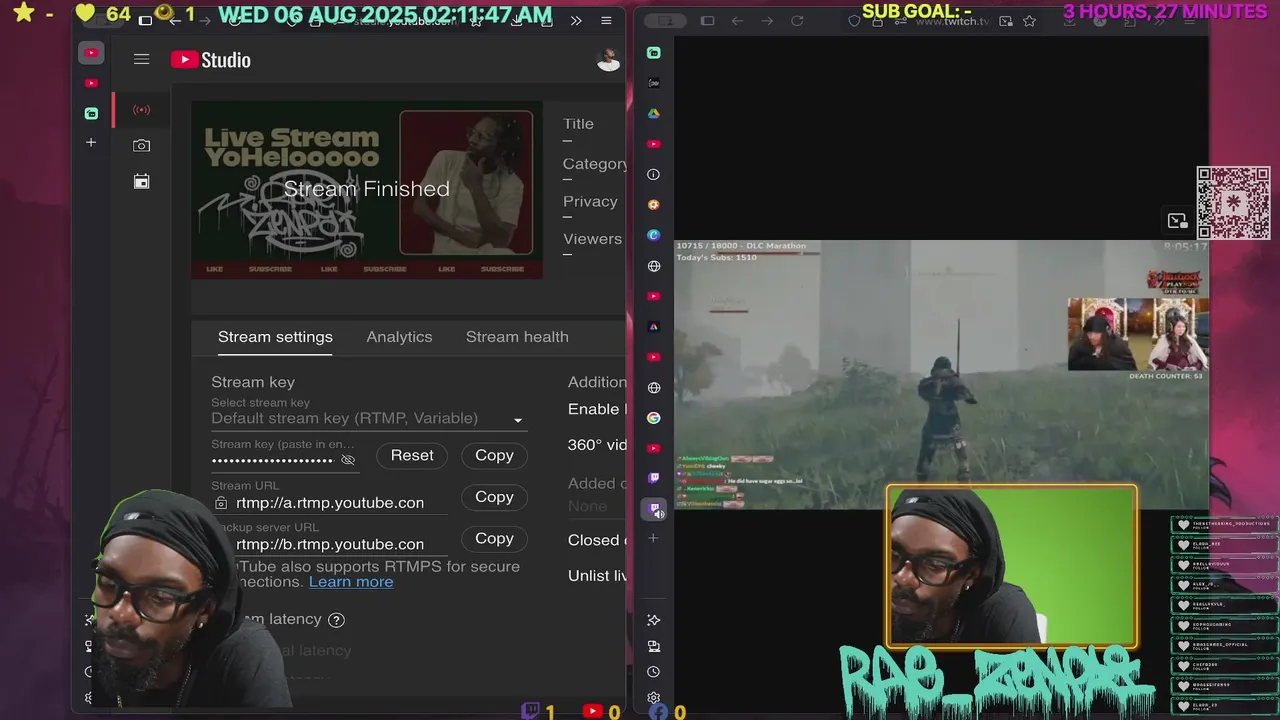Select the Twitch tab playing audio in sidebar
The width and height of the screenshot is (1280, 720).
pos(654,509)
